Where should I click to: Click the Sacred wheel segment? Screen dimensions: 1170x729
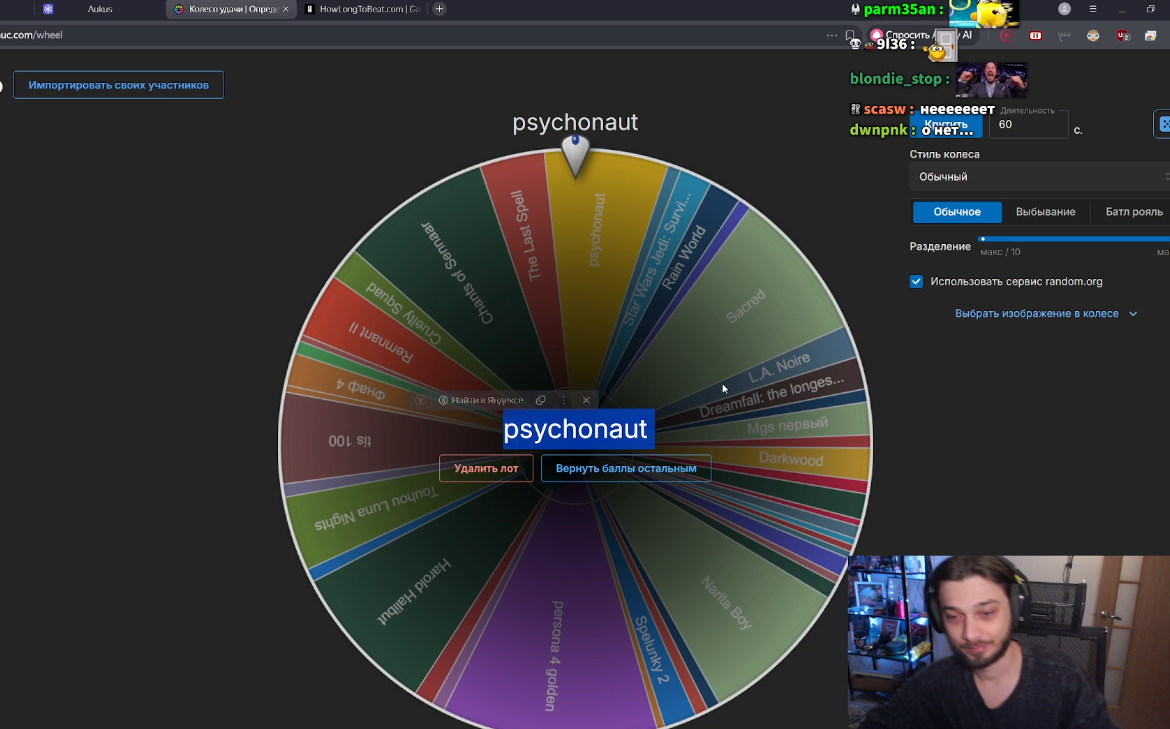(x=746, y=305)
